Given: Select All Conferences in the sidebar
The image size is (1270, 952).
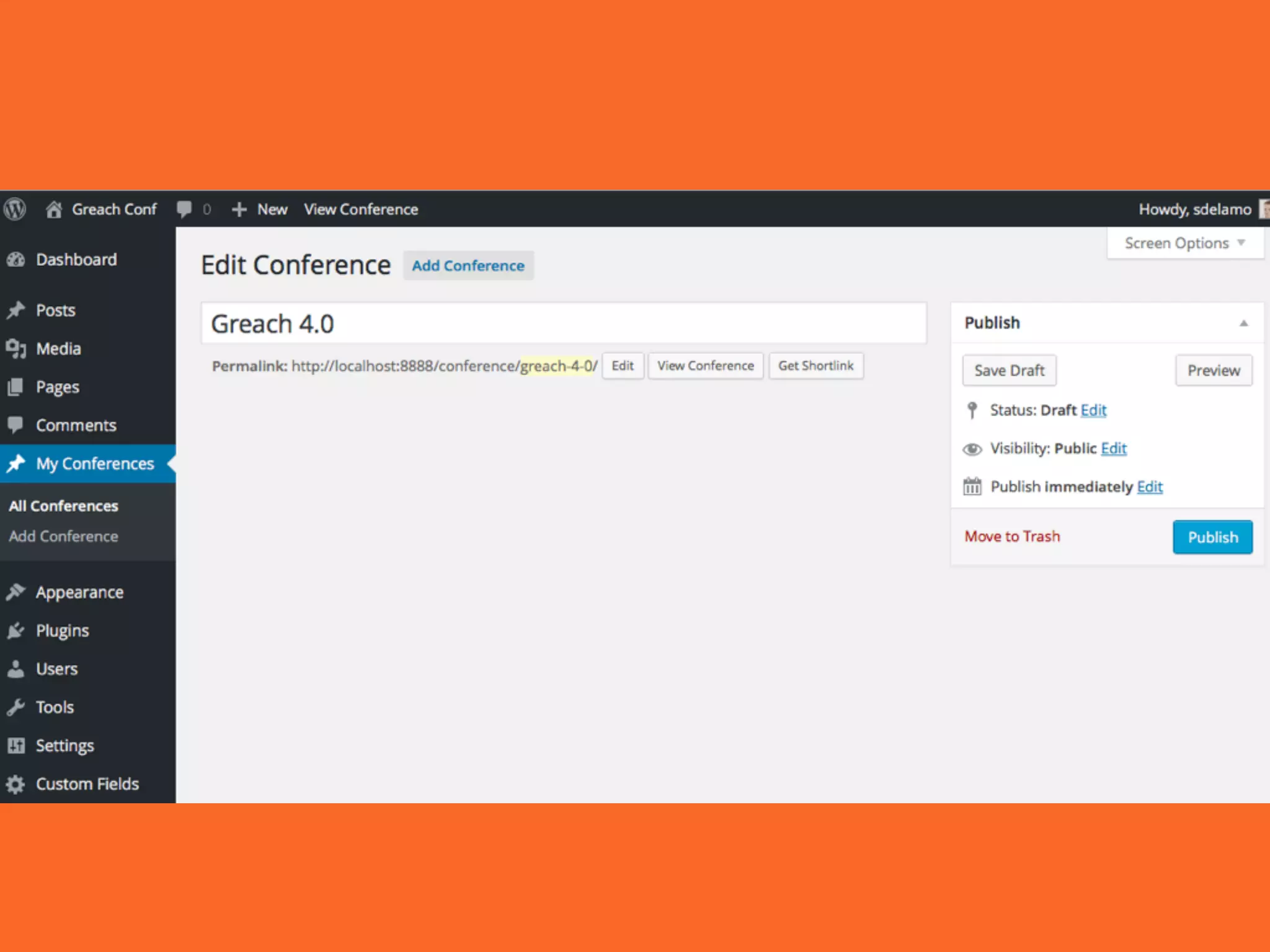Looking at the screenshot, I should point(63,506).
